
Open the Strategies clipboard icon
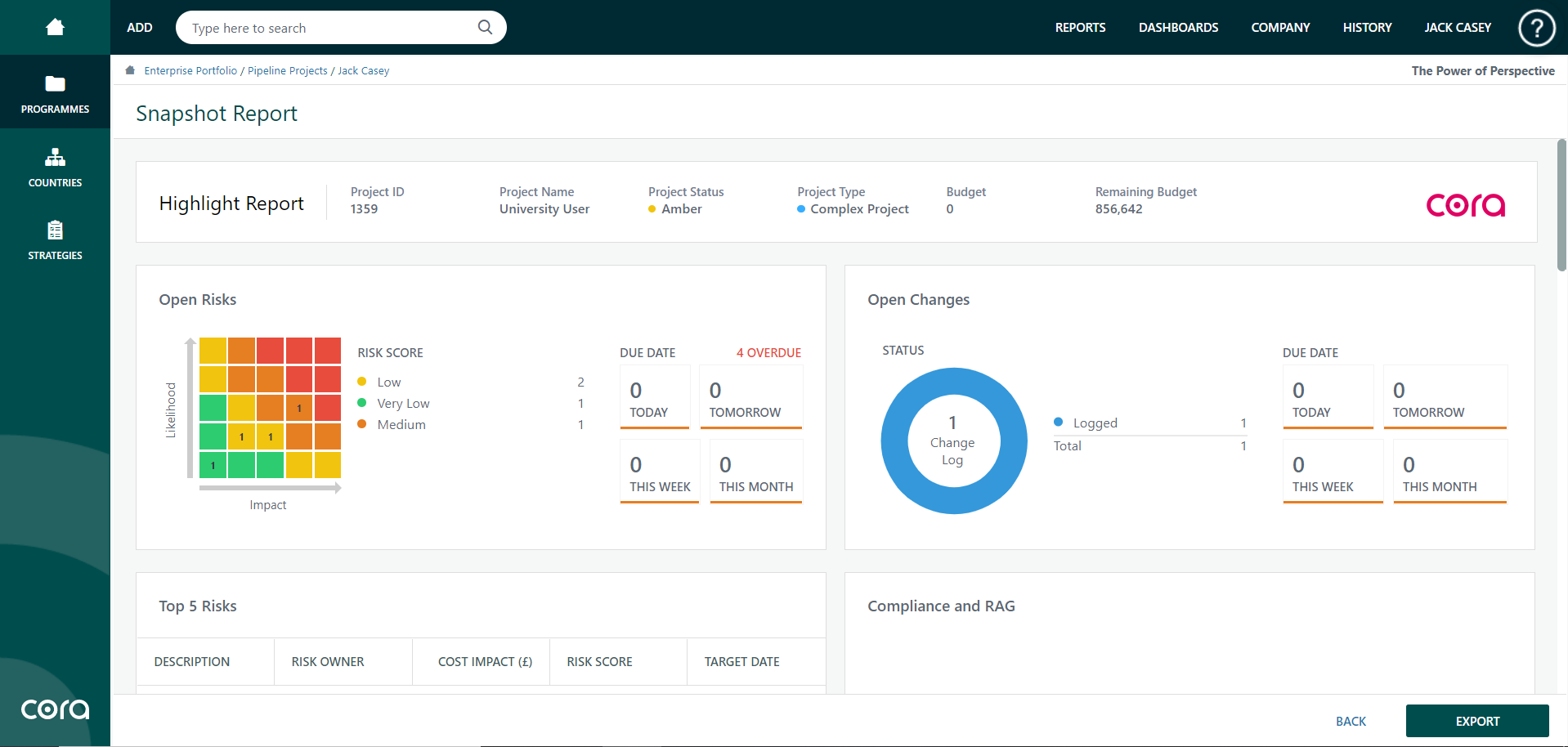click(x=55, y=230)
